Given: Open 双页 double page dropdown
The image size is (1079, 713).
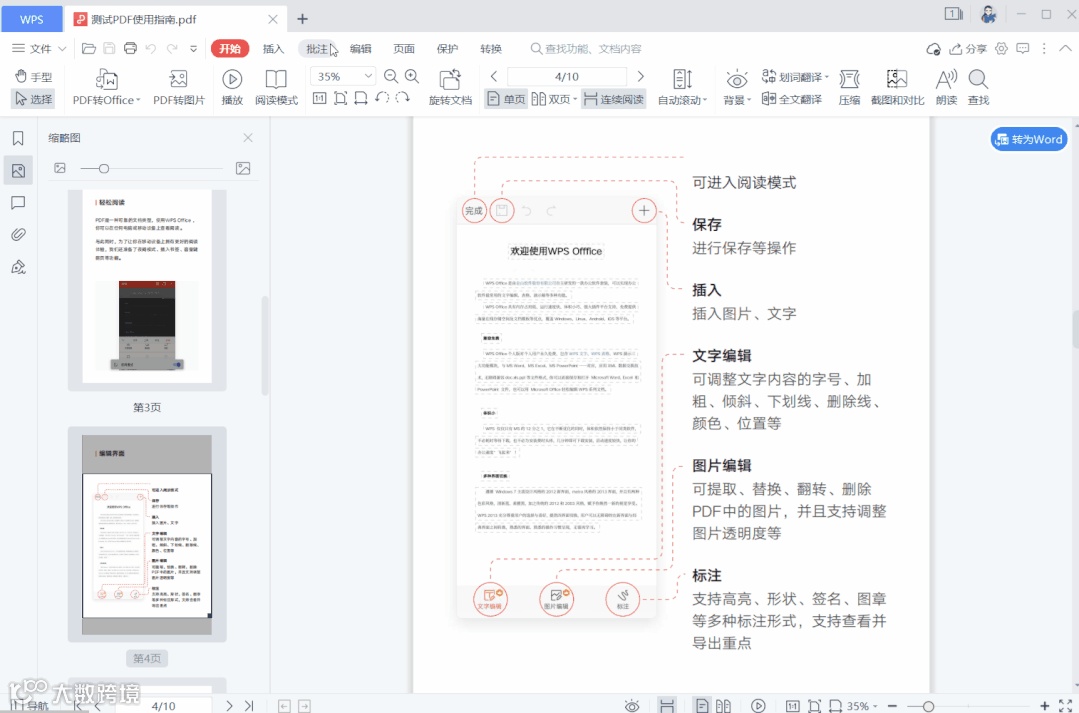Looking at the screenshot, I should [x=554, y=99].
